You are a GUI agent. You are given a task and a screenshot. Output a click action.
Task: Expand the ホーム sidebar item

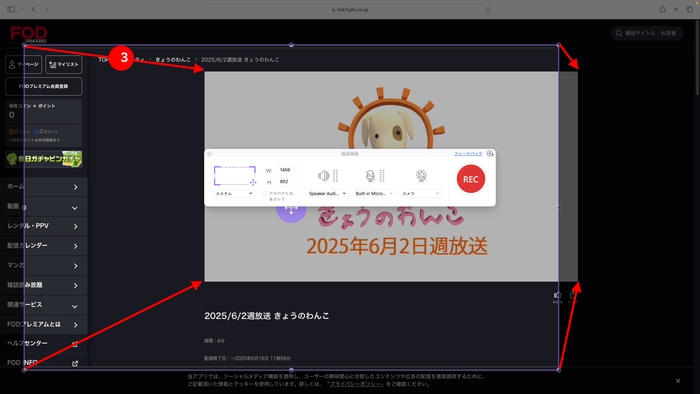pyautogui.click(x=43, y=187)
